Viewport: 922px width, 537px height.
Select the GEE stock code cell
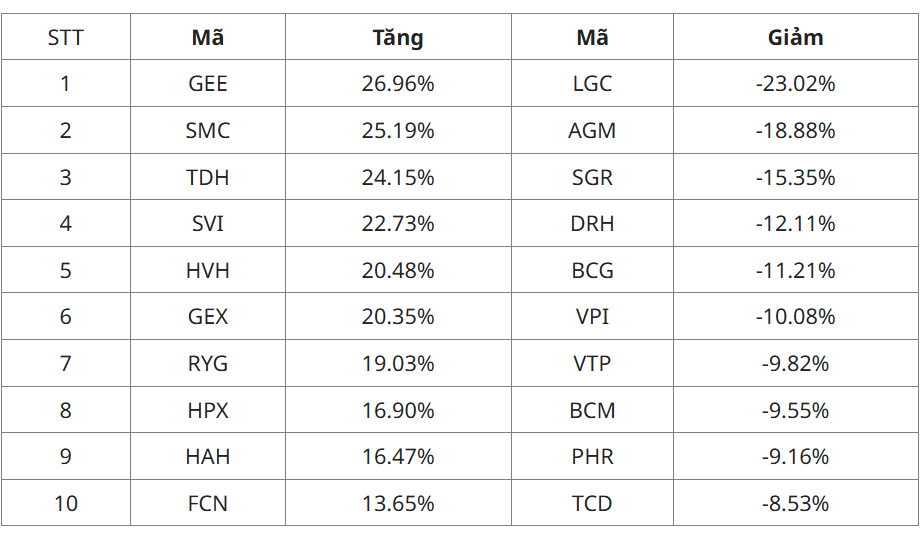[x=208, y=84]
